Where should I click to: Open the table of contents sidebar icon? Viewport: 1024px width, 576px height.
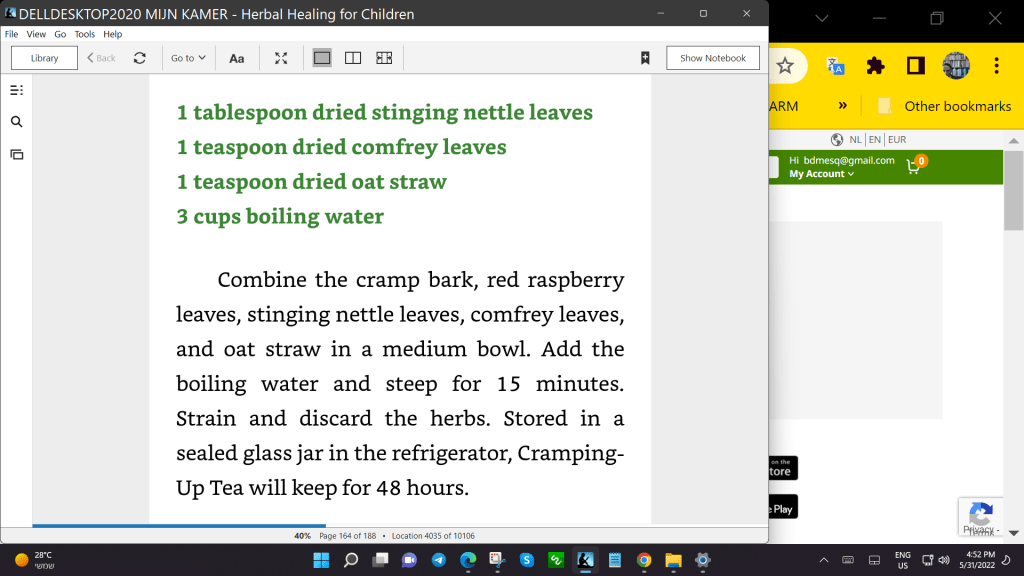click(16, 90)
